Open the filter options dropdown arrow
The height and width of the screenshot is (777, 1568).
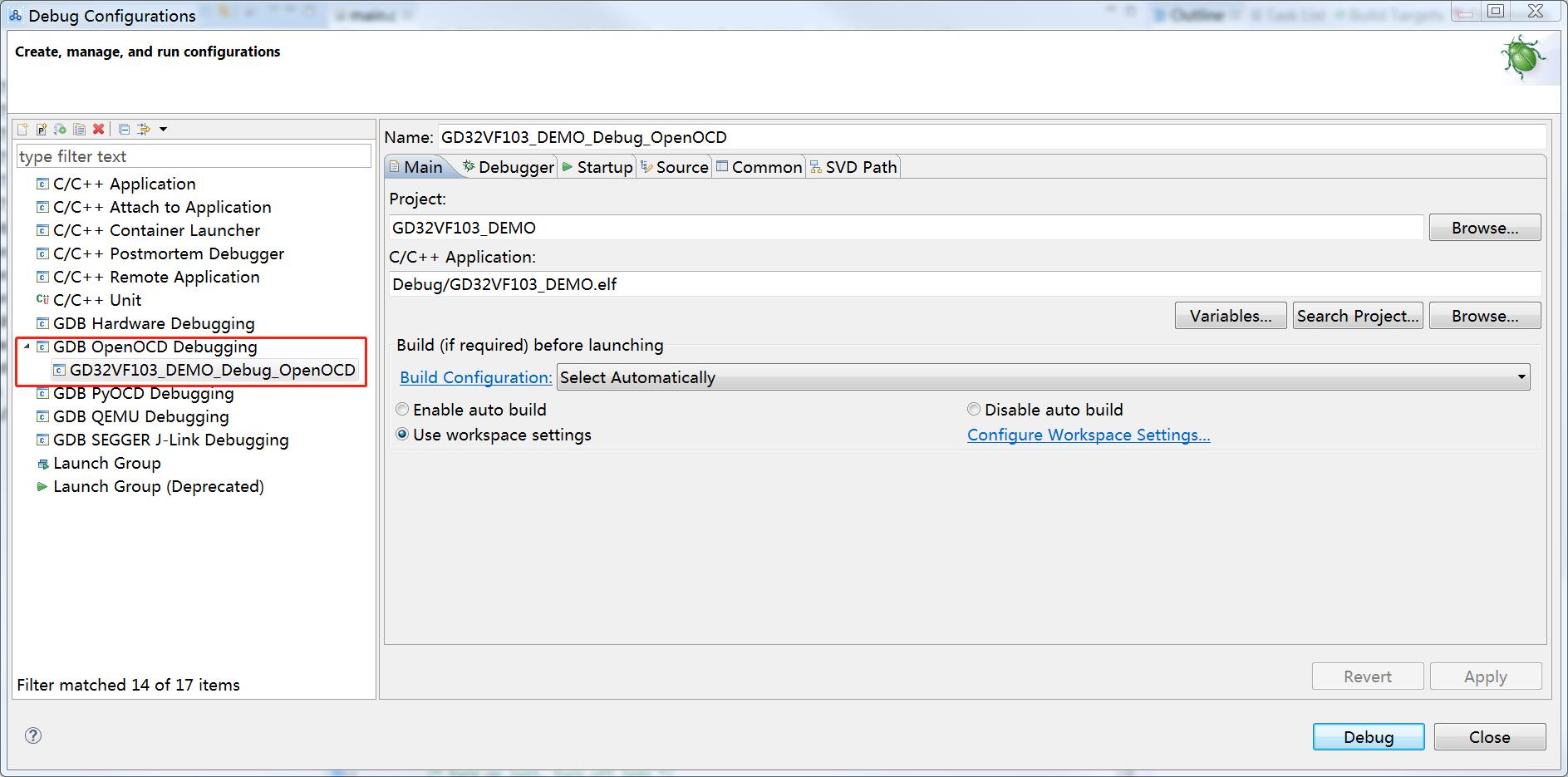tap(163, 129)
